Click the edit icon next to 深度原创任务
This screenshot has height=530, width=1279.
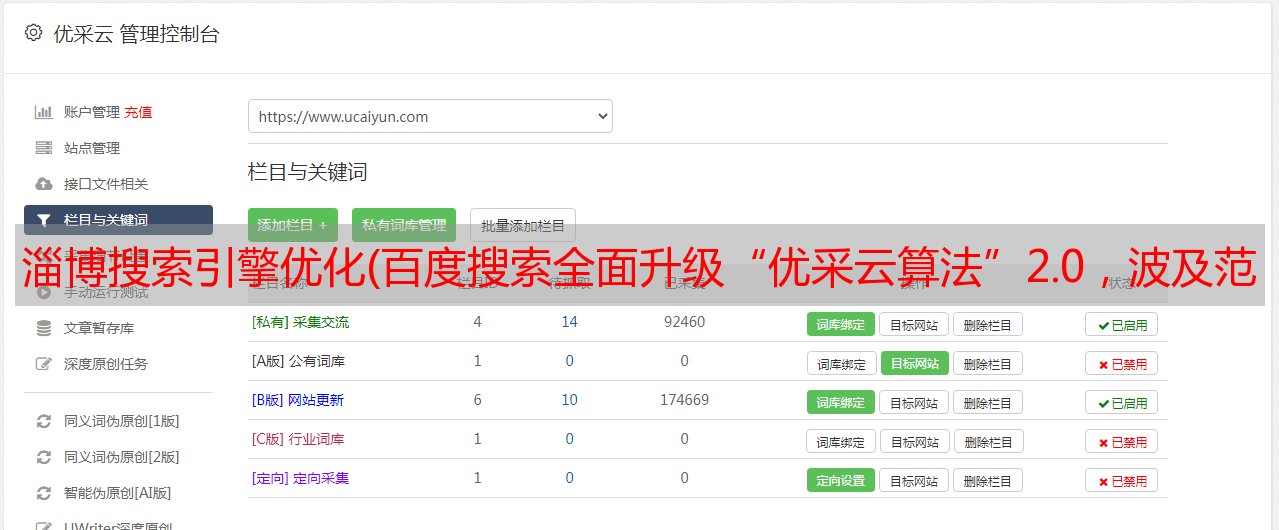click(44, 364)
